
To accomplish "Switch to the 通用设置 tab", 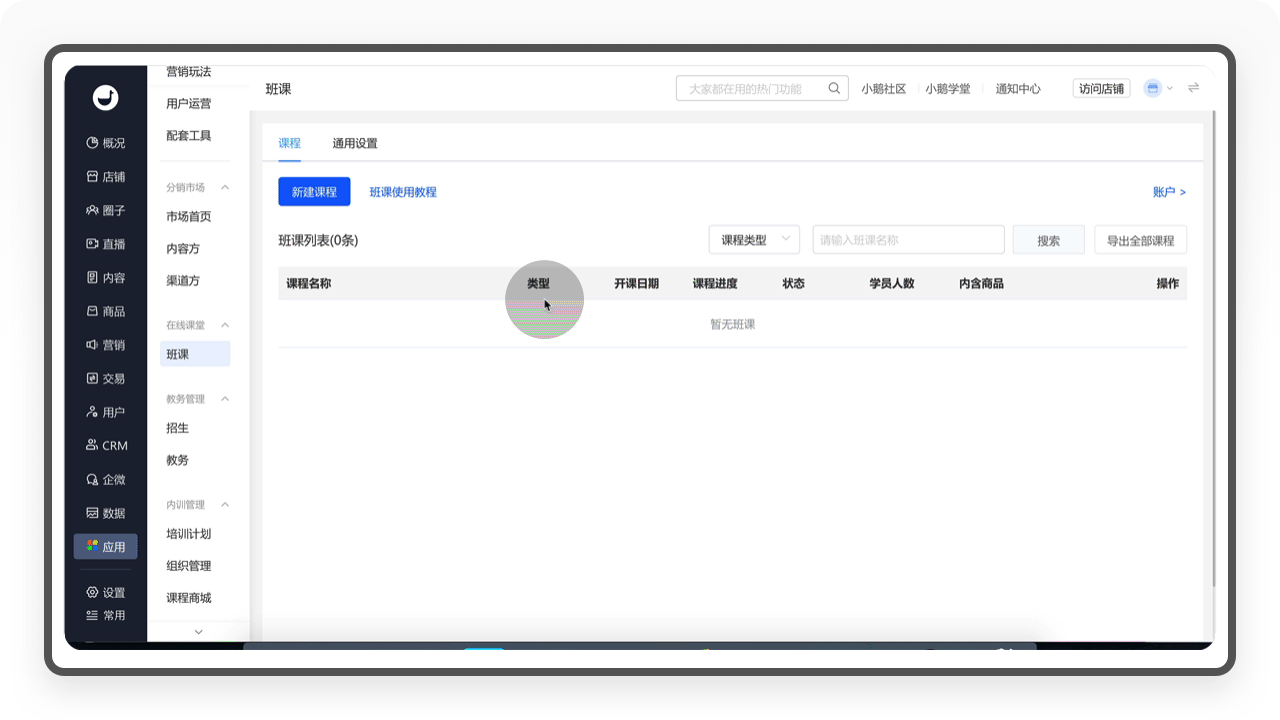I will coord(355,143).
